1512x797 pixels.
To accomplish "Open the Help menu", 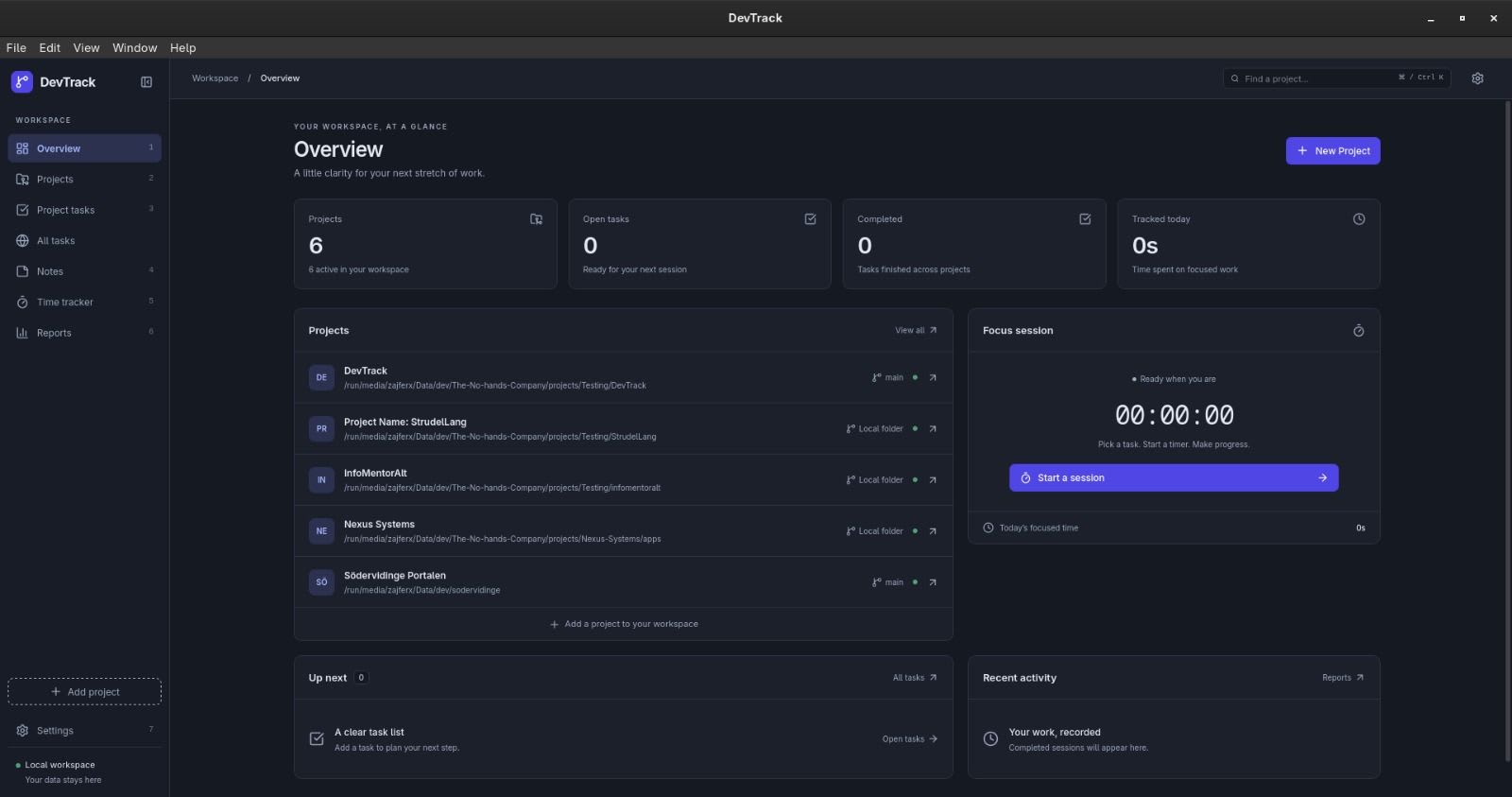I will click(183, 48).
